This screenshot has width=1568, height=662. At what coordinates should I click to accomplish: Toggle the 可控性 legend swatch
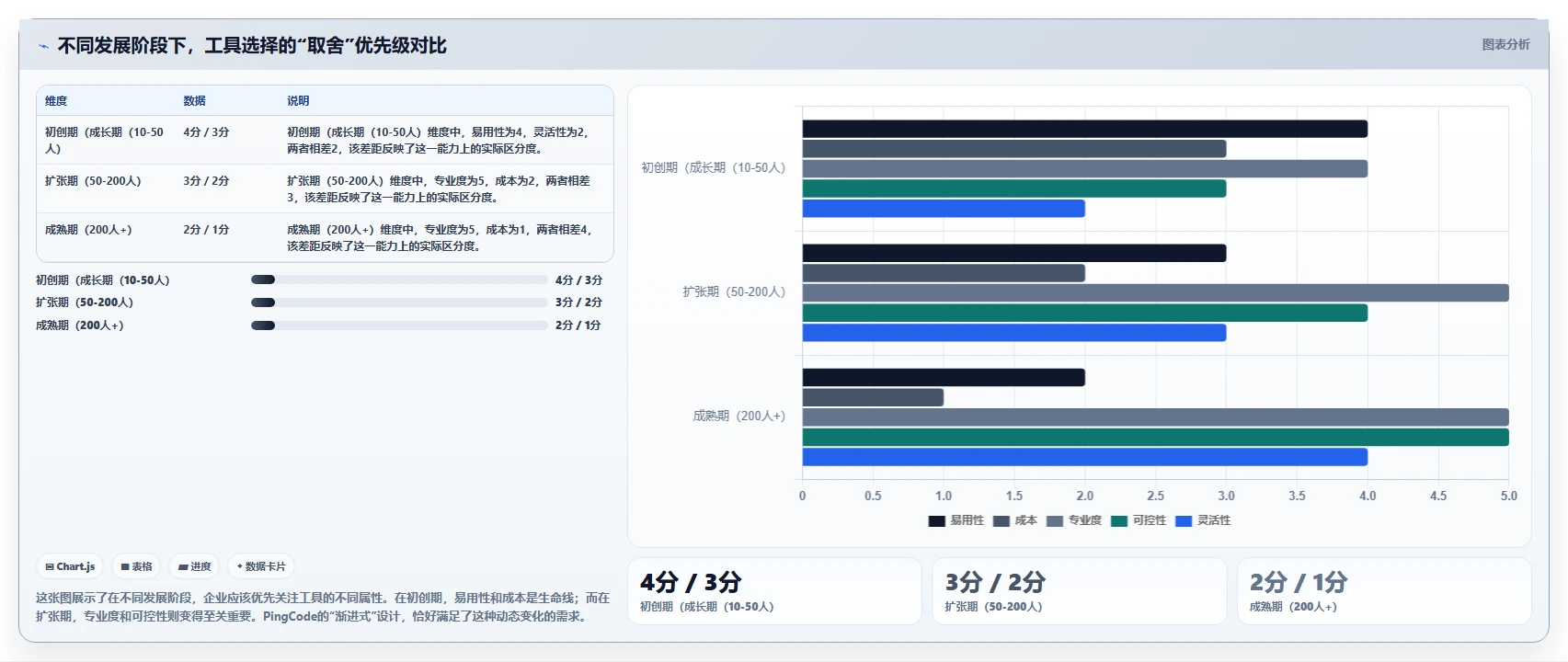click(1119, 520)
